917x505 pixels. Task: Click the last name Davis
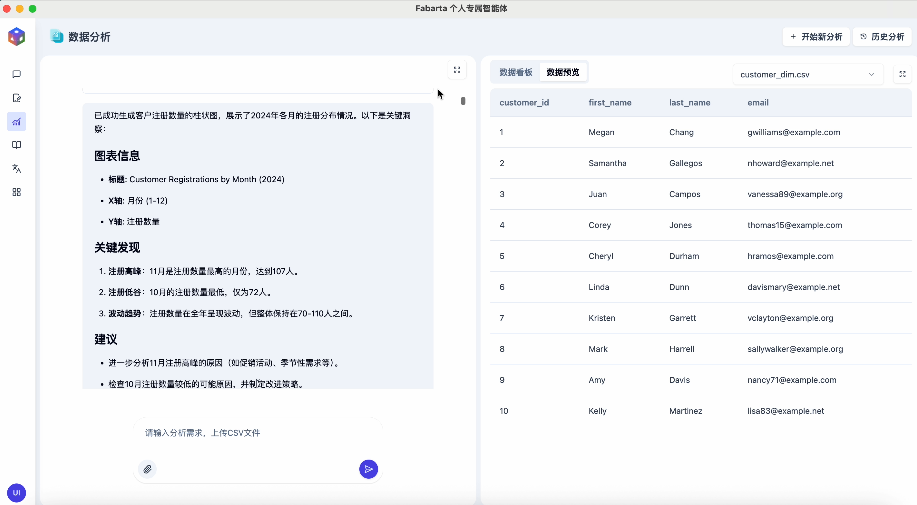[680, 380]
